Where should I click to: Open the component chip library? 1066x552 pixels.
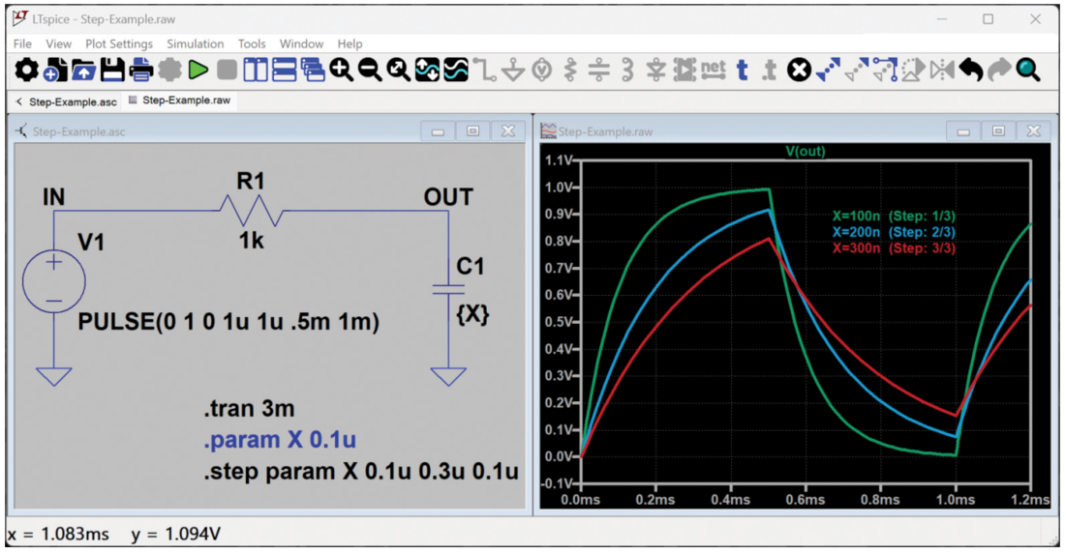coord(685,69)
